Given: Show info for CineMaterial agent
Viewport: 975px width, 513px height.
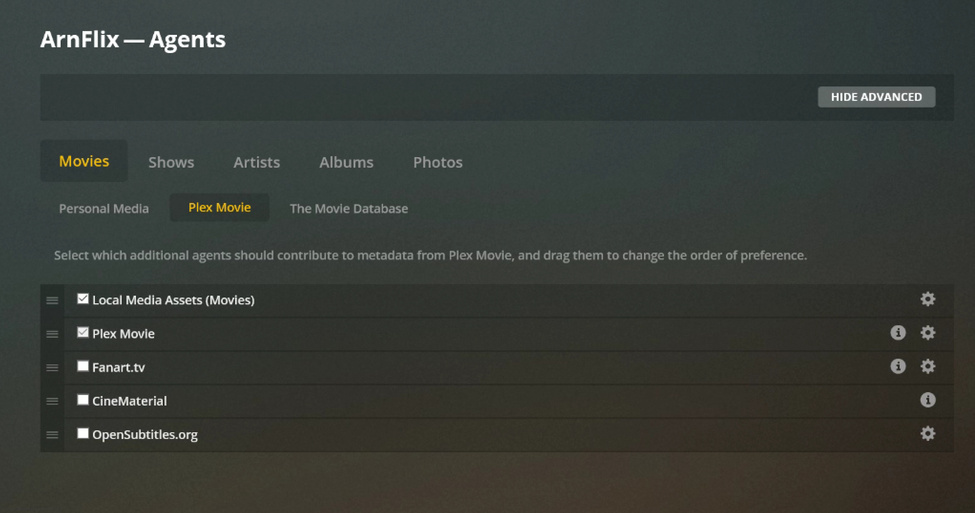Looking at the screenshot, I should 927,400.
